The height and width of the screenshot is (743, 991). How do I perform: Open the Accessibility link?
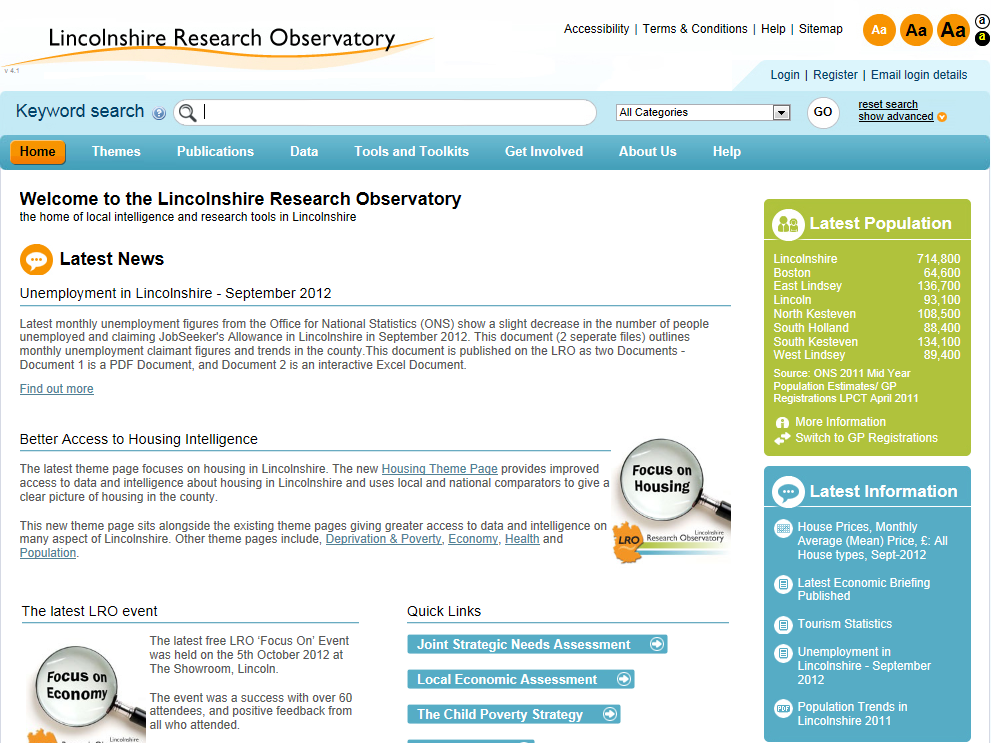coord(597,29)
